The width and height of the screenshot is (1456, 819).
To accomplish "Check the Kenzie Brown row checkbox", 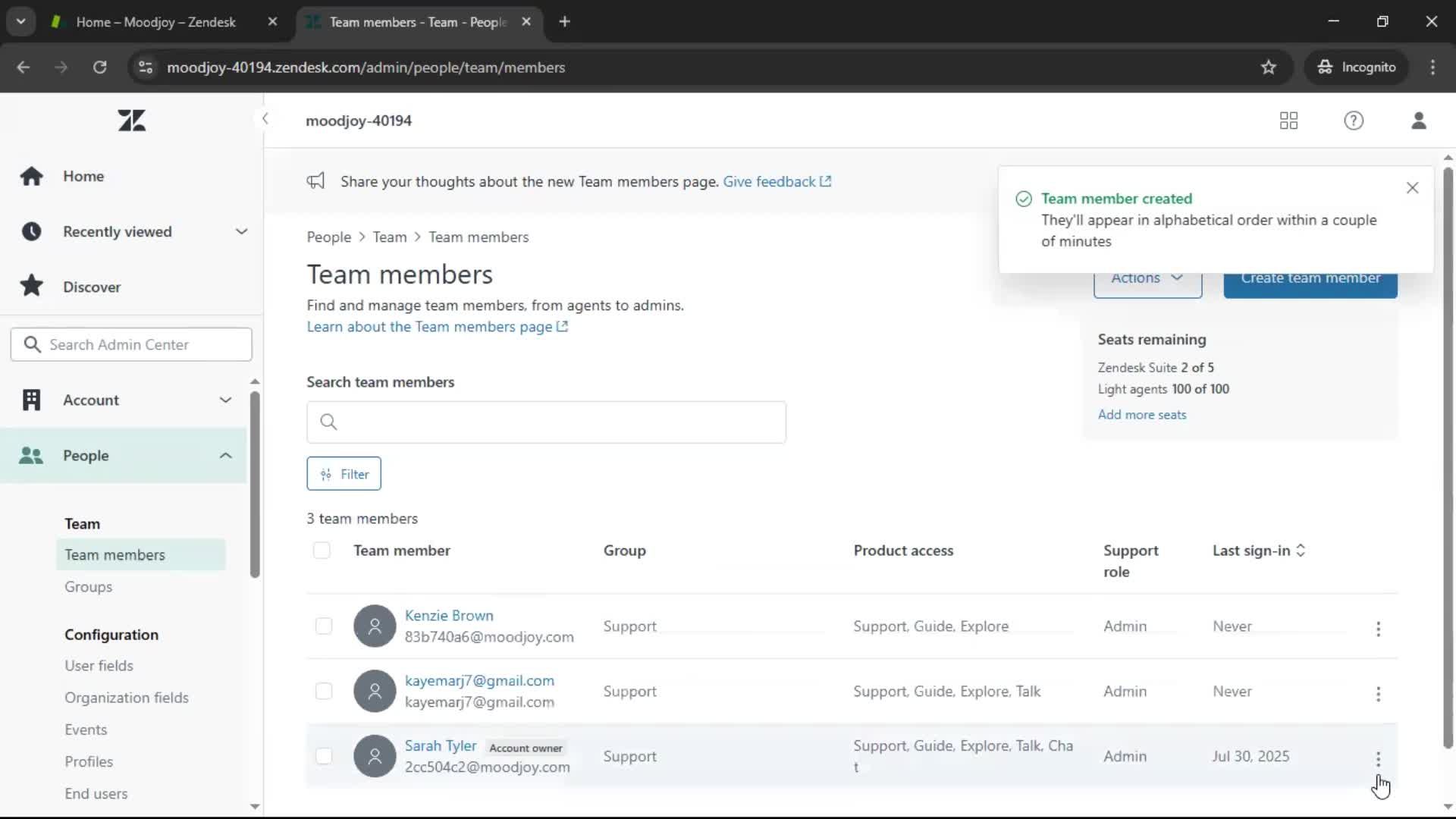I will pyautogui.click(x=324, y=626).
